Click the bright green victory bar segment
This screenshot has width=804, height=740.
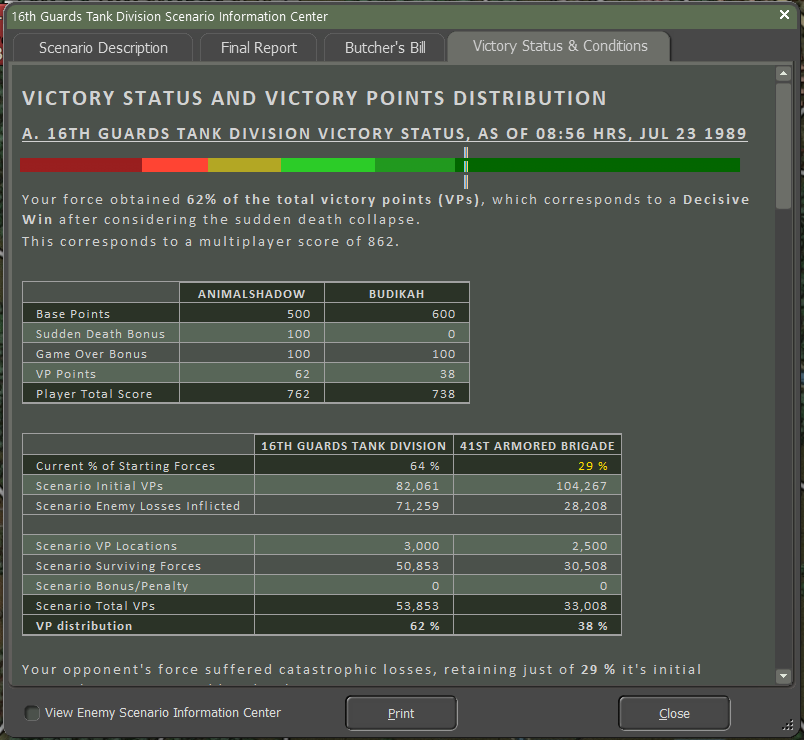point(328,165)
